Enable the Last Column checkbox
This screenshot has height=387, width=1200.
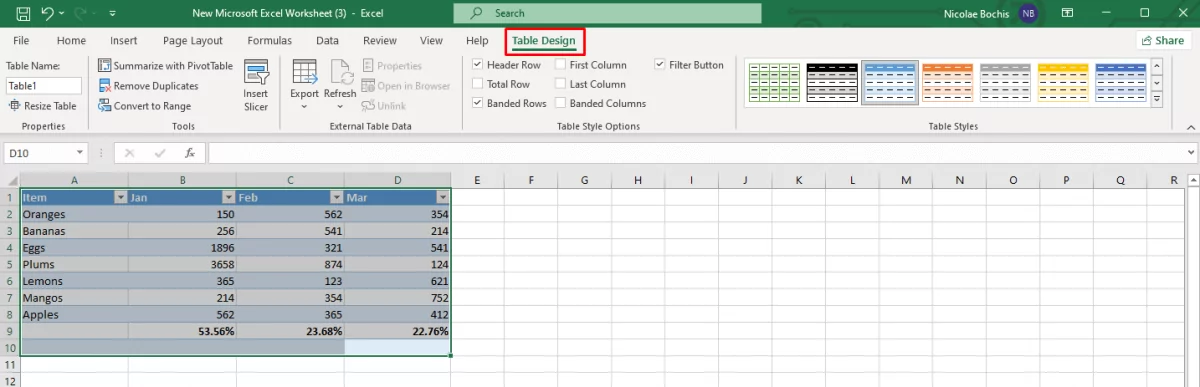(561, 84)
